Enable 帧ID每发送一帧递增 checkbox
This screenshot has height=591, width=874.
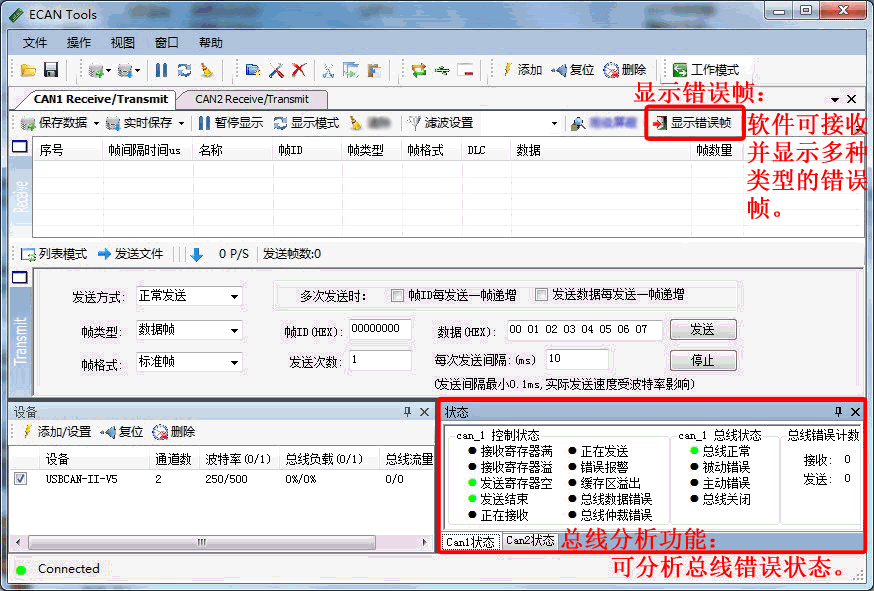(398, 295)
